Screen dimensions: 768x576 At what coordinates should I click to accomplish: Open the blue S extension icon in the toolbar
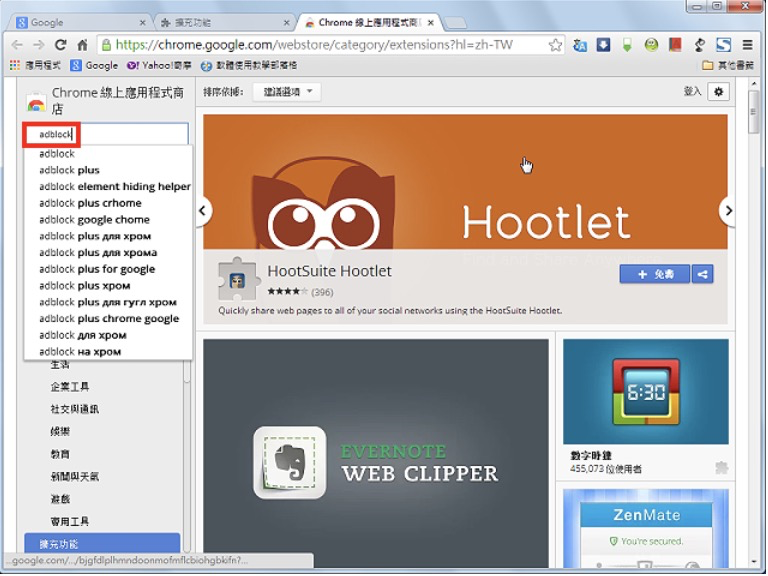[723, 45]
